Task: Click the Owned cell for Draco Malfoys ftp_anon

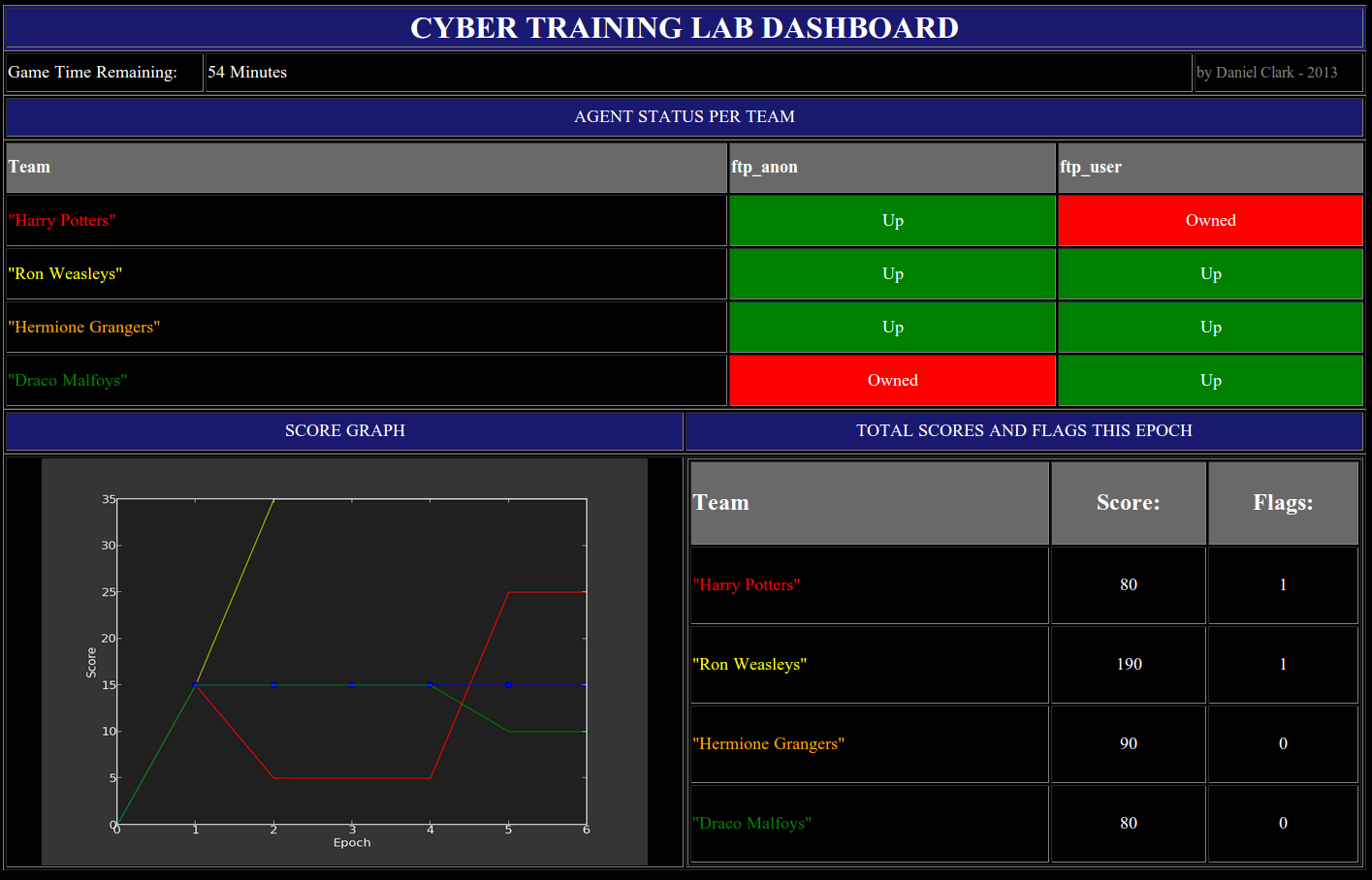Action: [891, 380]
